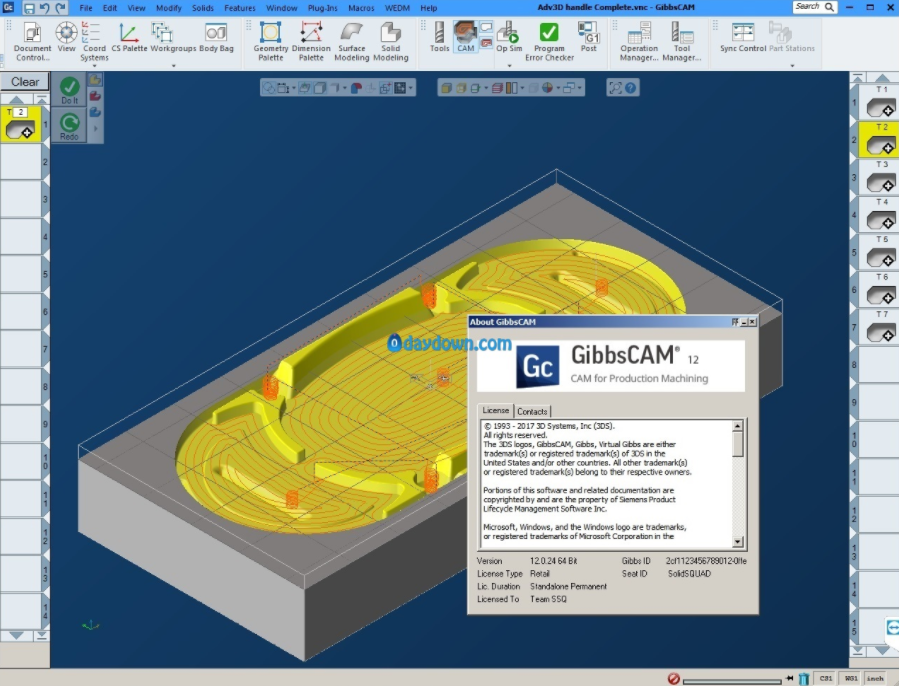Open the Operation Manager
The height and width of the screenshot is (686, 899).
(x=639, y=39)
